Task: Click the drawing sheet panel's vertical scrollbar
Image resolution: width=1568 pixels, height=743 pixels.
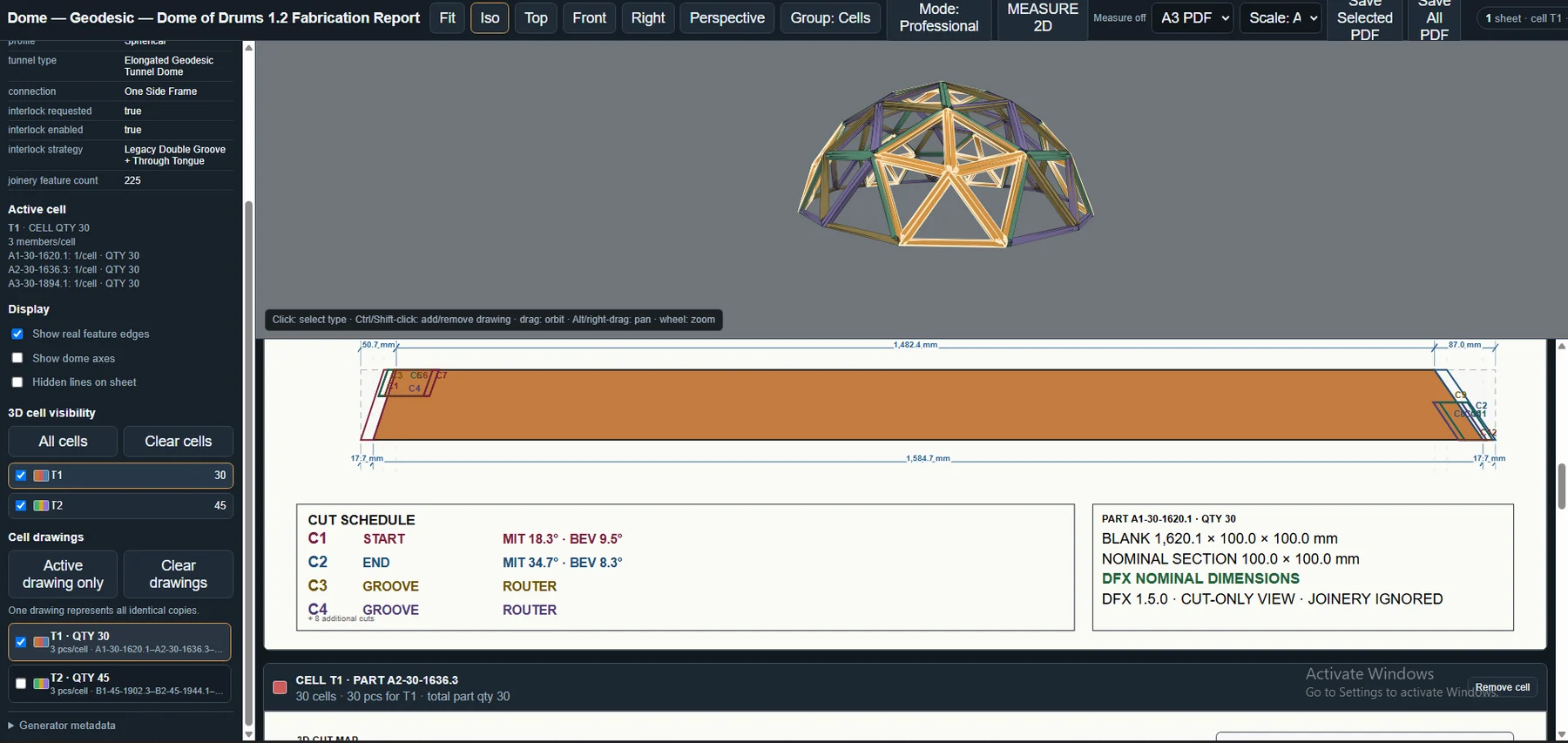Action: [x=1561, y=487]
